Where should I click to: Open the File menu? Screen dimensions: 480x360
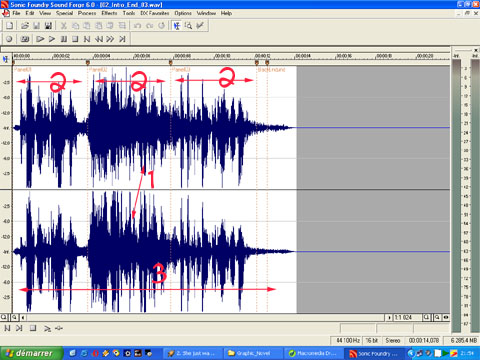click(x=16, y=13)
